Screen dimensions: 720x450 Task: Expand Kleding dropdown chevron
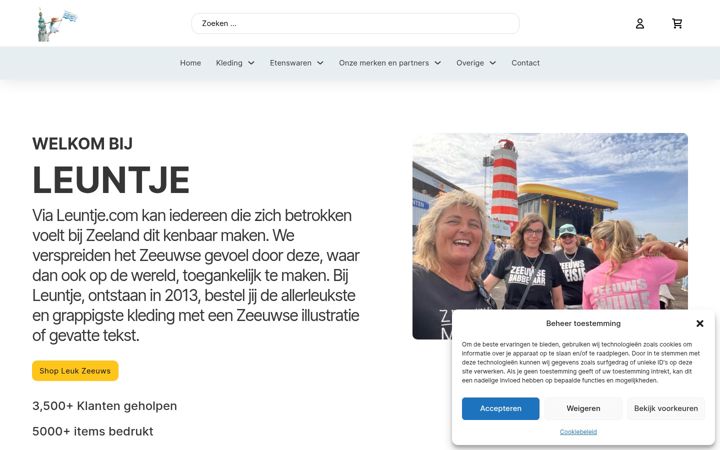251,63
